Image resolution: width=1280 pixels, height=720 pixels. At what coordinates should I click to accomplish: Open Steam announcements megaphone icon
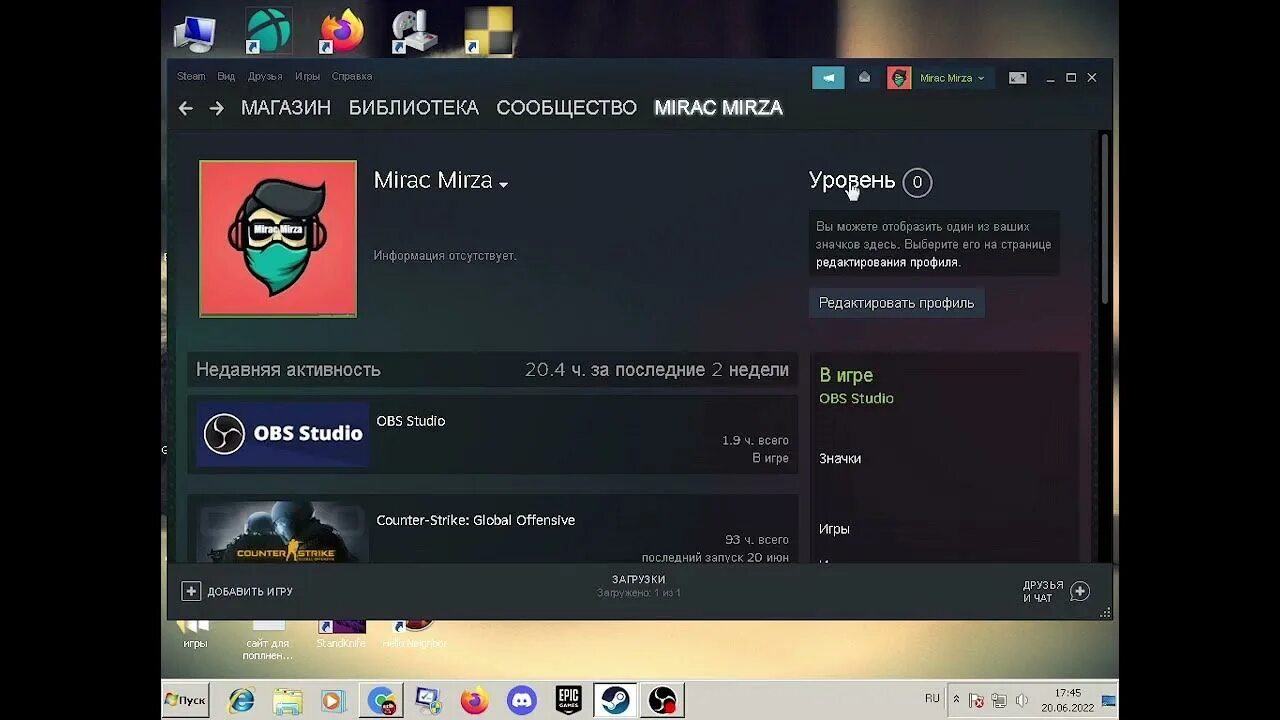point(828,78)
